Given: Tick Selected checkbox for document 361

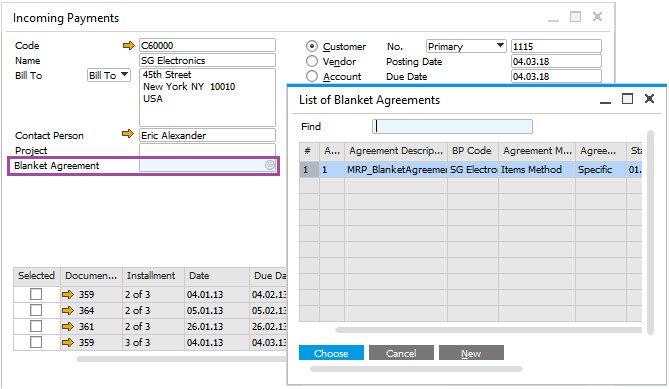Looking at the screenshot, I should 36,326.
